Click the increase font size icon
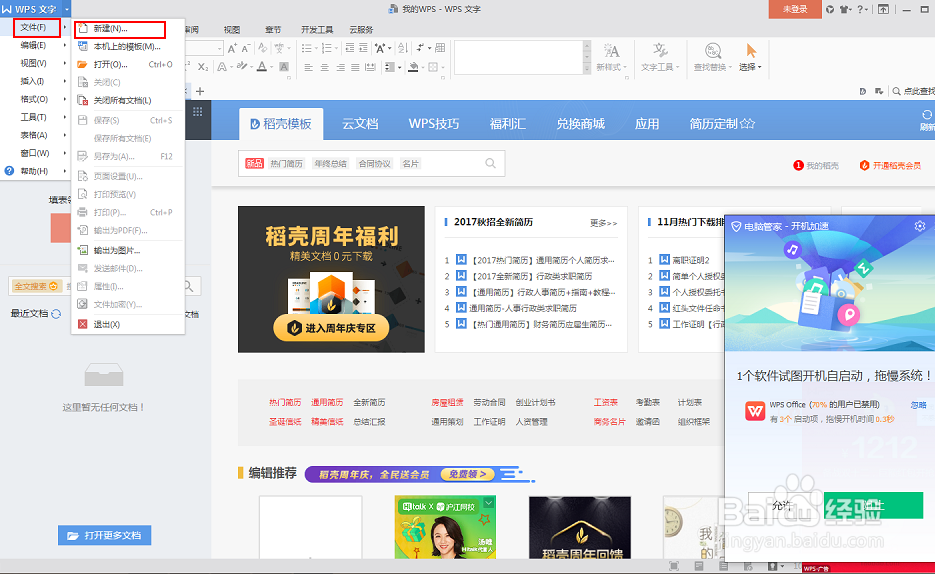The width and height of the screenshot is (935, 574). (232, 48)
